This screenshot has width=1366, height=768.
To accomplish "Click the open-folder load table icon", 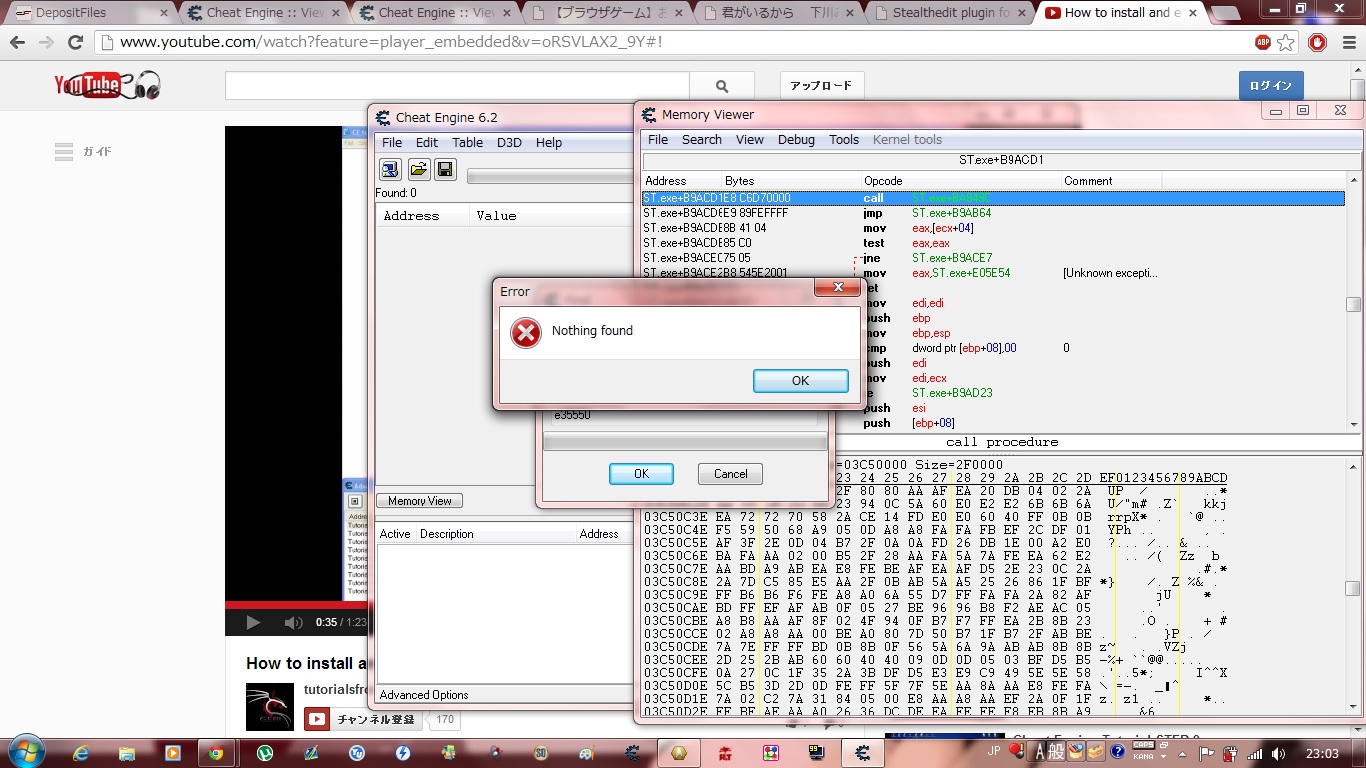I will (418, 169).
